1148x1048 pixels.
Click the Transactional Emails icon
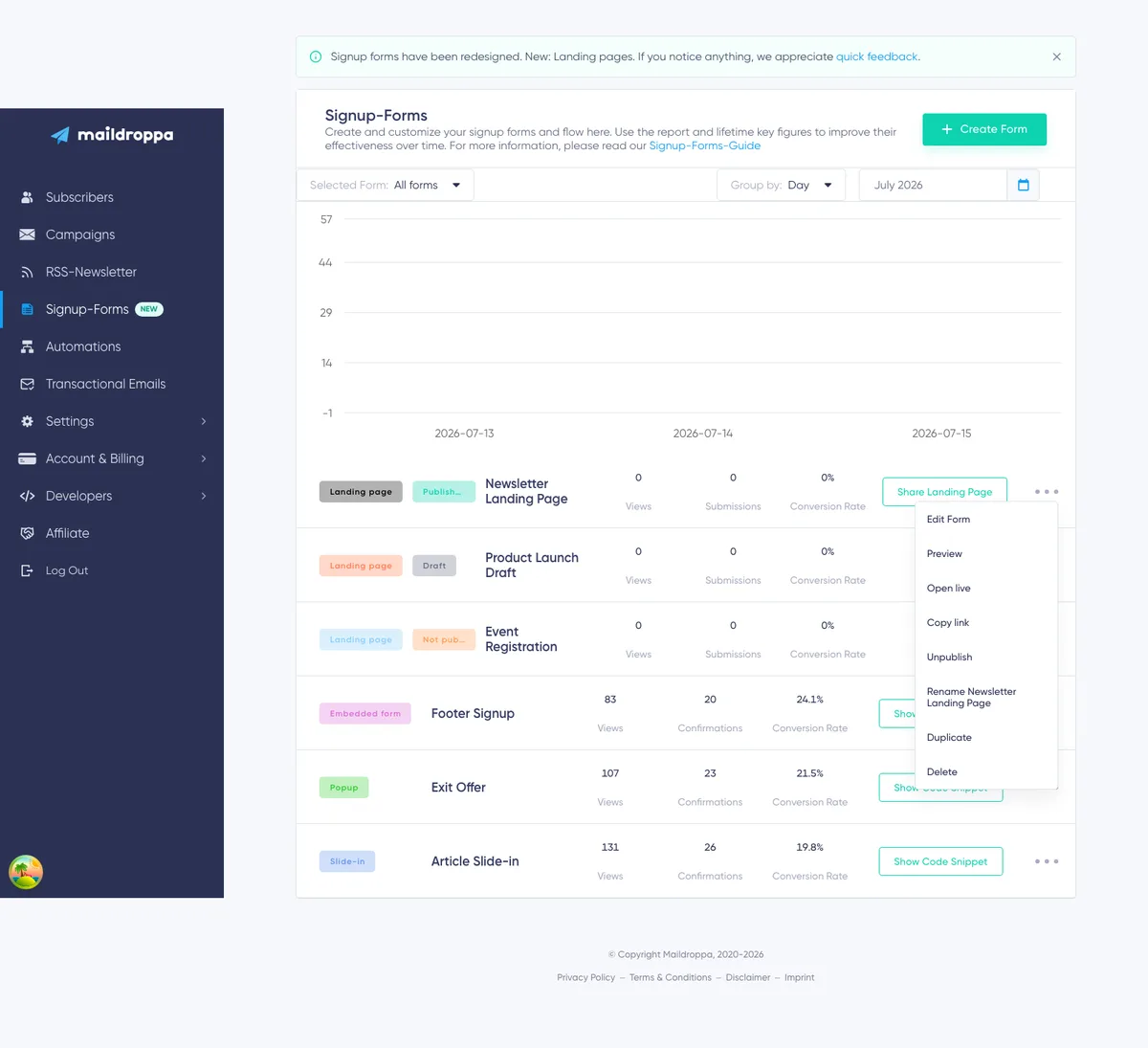point(27,384)
